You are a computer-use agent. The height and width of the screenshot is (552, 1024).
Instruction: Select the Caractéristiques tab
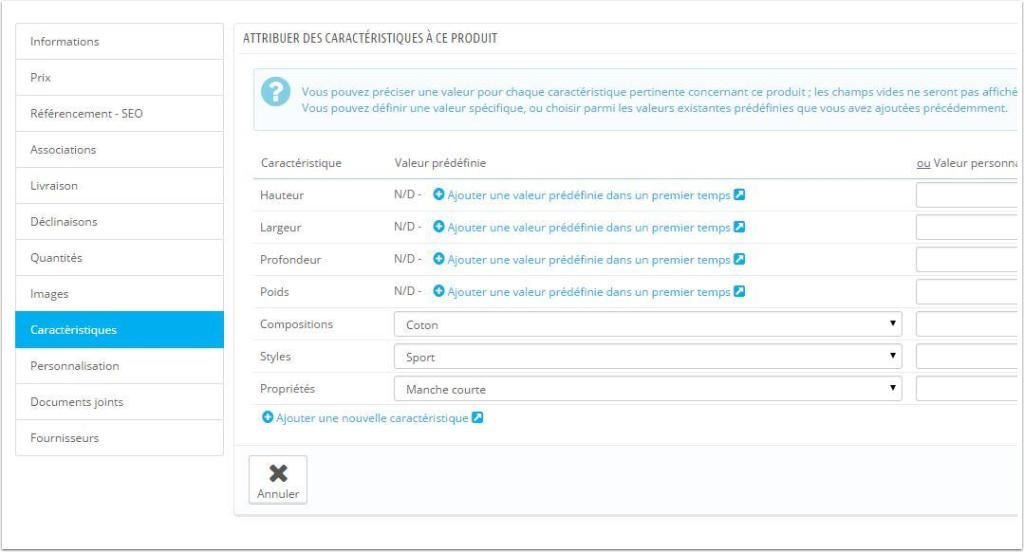120,330
